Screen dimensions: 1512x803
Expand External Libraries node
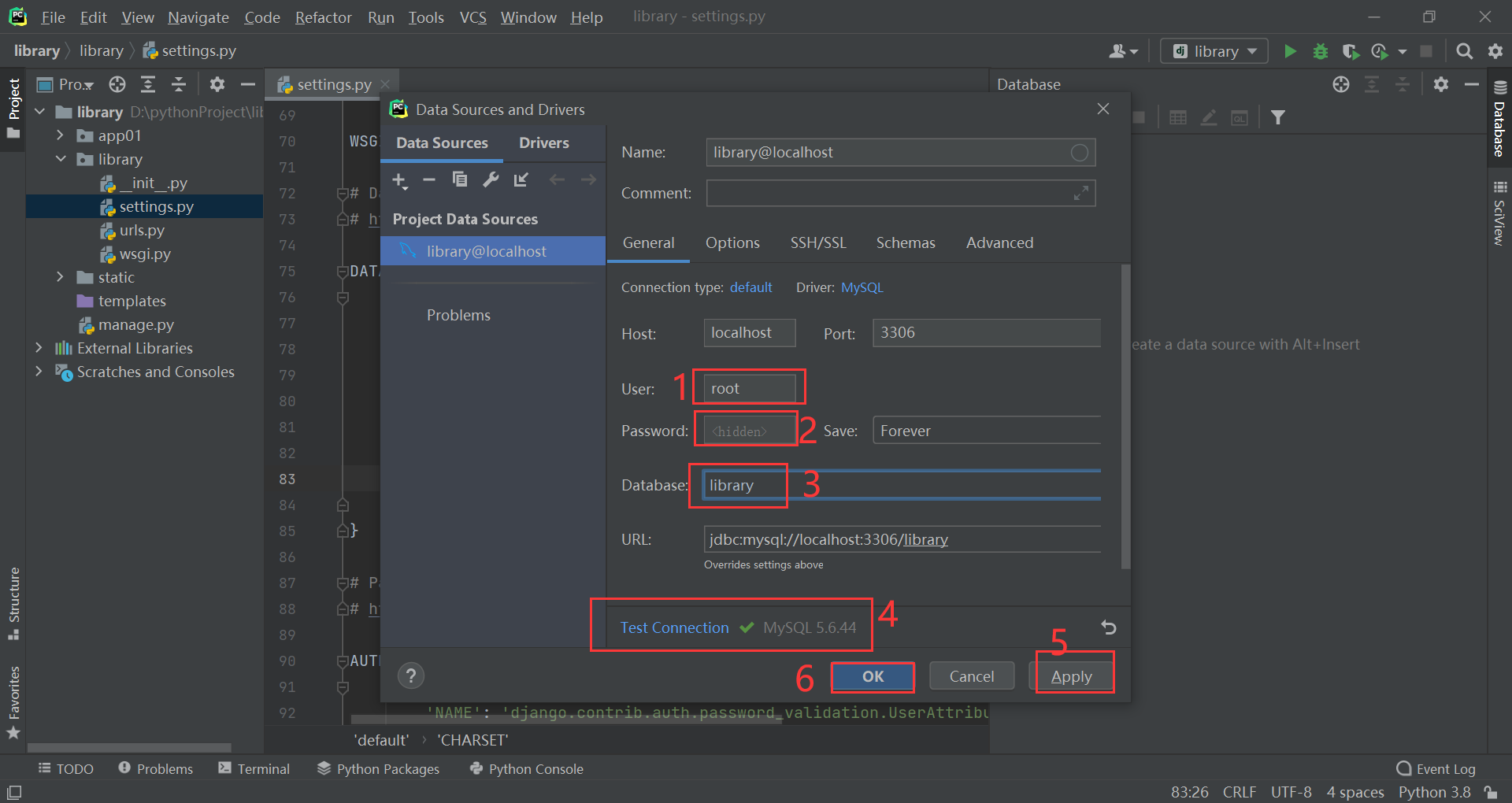click(x=39, y=348)
